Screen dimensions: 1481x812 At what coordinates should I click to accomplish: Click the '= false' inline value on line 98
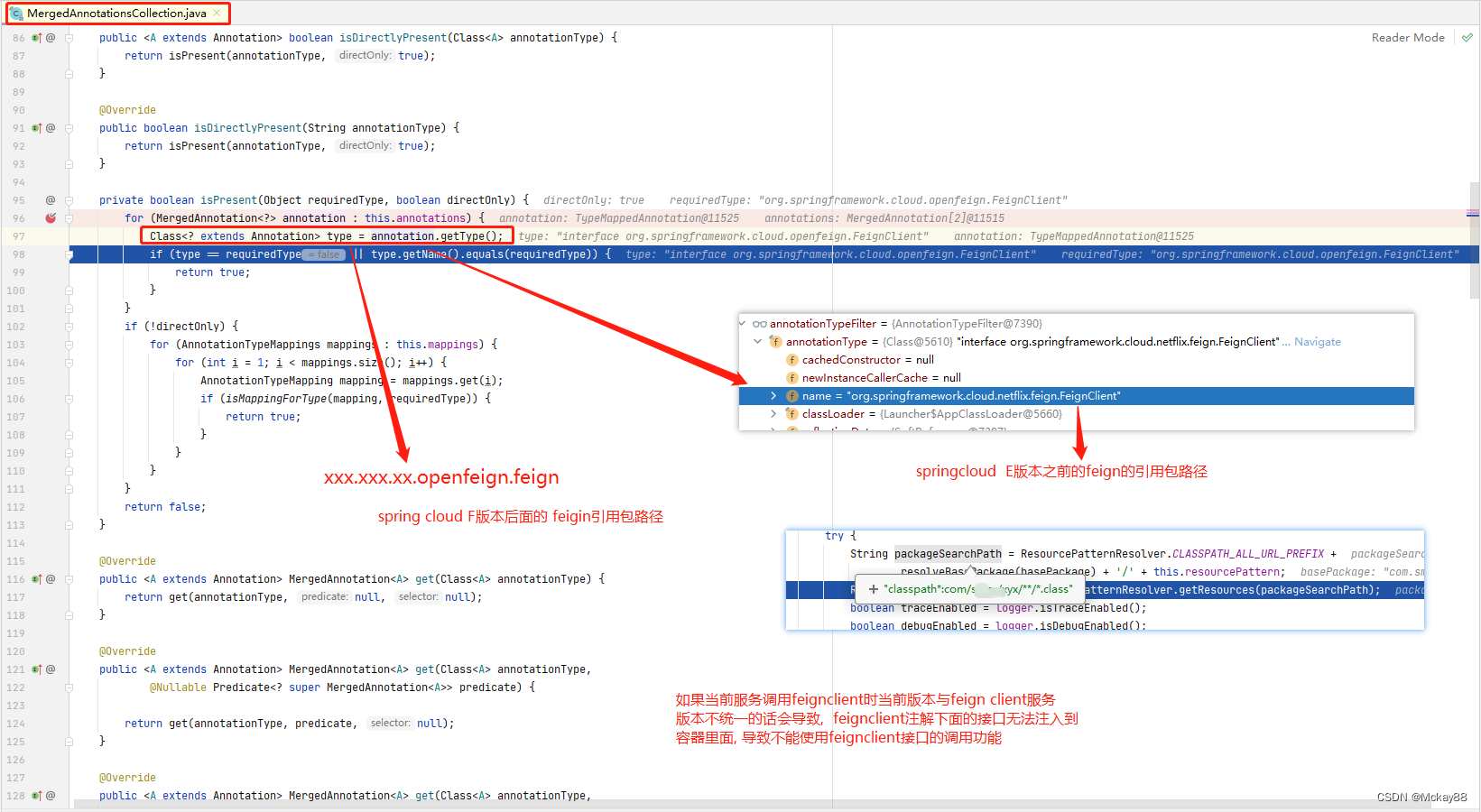coord(323,254)
